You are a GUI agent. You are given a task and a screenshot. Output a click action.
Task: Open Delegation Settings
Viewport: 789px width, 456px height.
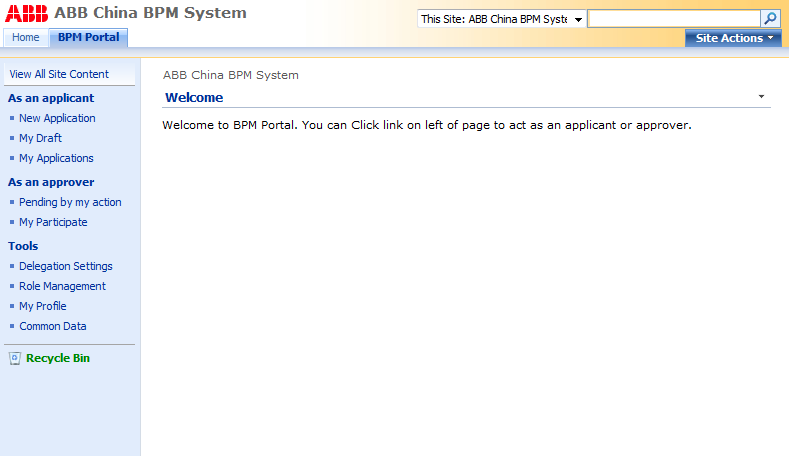coord(65,266)
